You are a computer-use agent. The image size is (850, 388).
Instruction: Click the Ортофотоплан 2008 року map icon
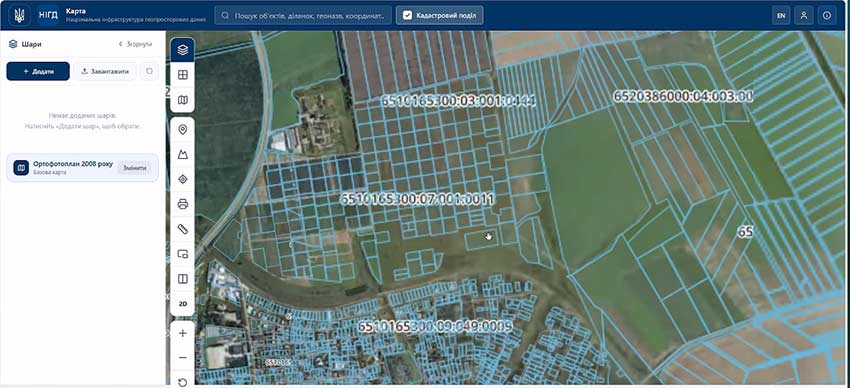point(21,167)
